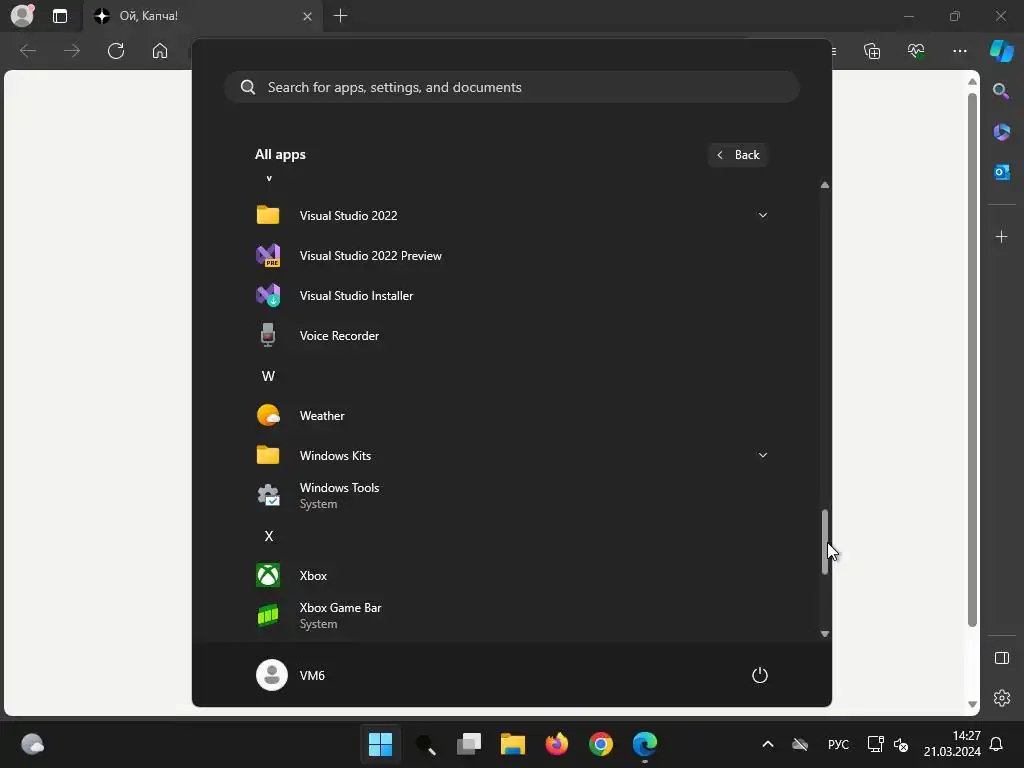Viewport: 1024px width, 768px height.
Task: Click Edge sidebar search icon
Action: tap(1001, 91)
